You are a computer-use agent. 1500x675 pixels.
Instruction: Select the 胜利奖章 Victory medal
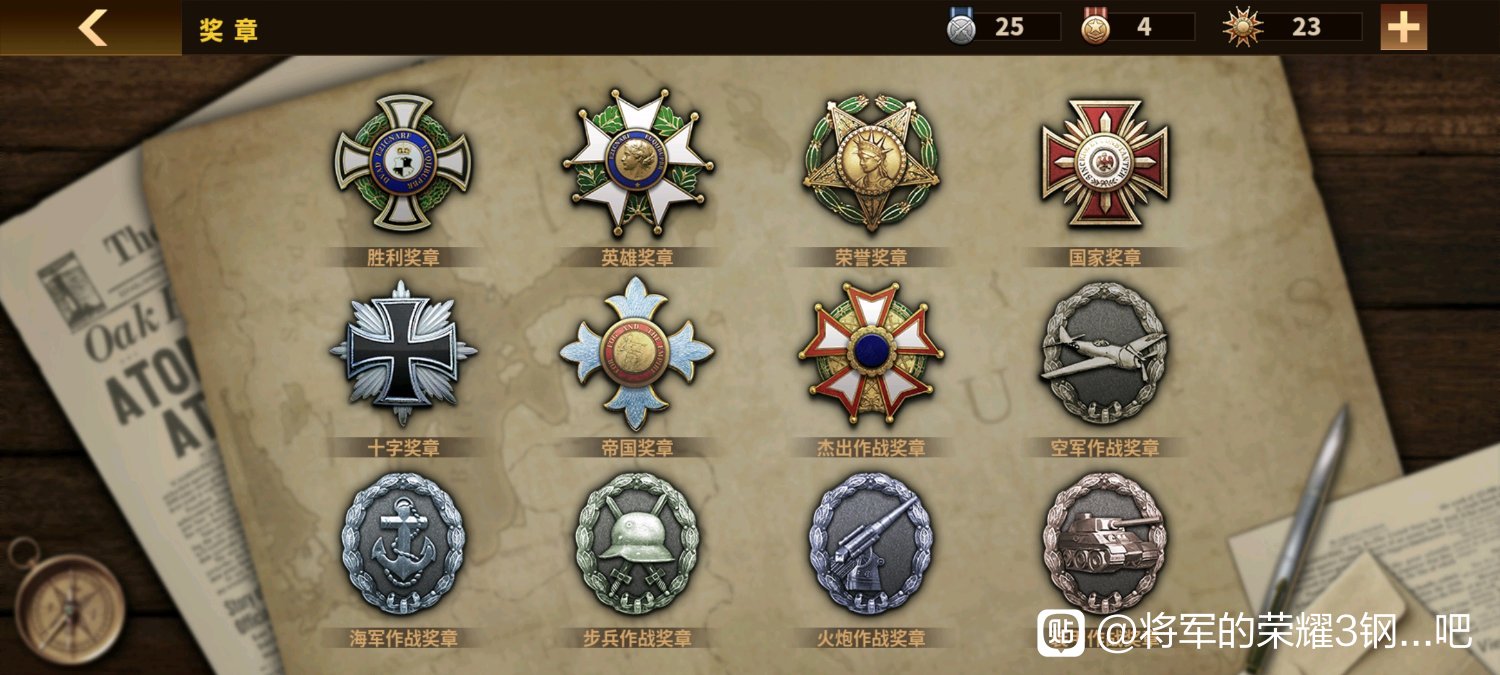coord(403,163)
